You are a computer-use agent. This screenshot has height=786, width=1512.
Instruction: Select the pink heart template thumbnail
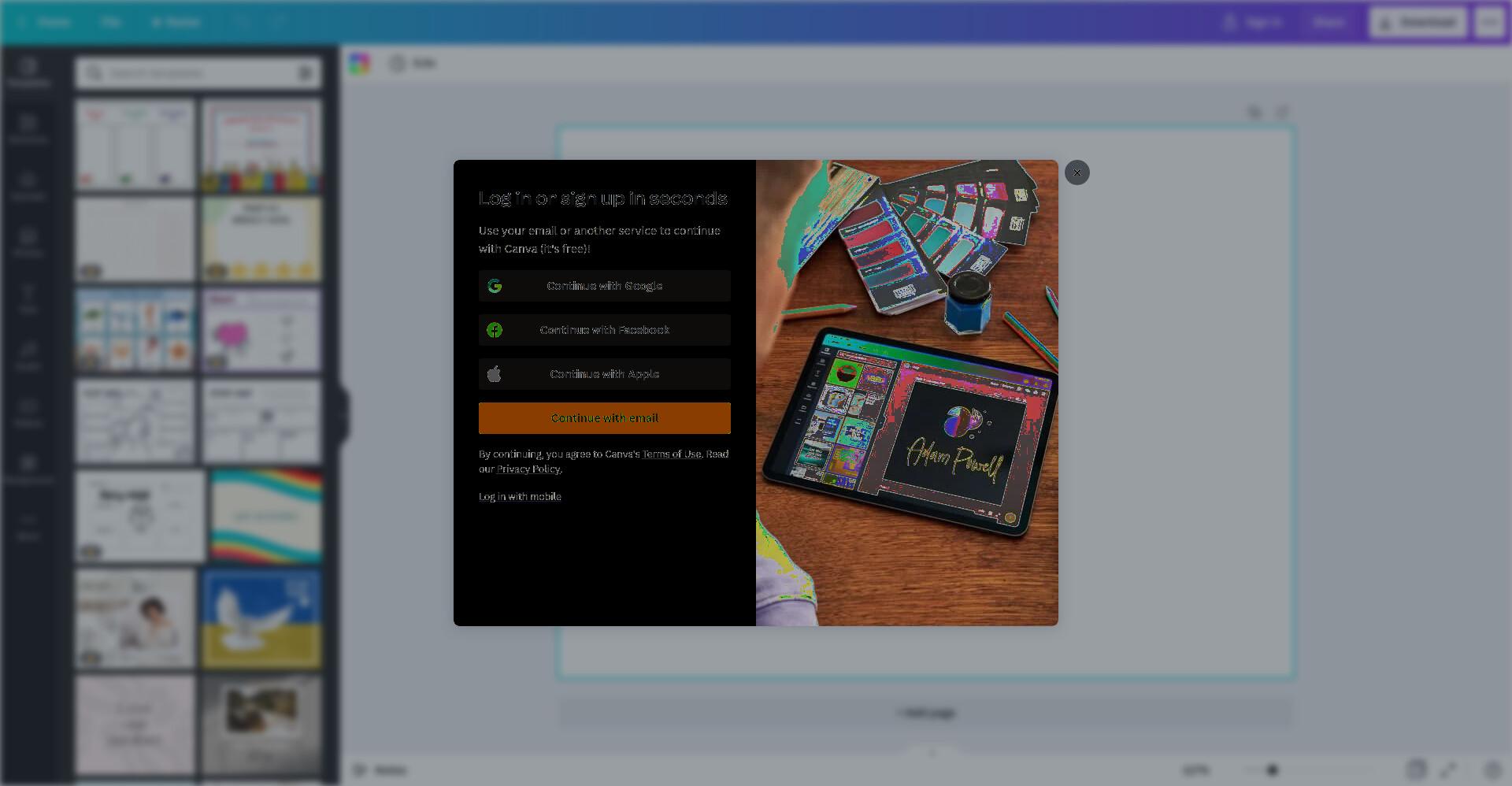[x=261, y=330]
